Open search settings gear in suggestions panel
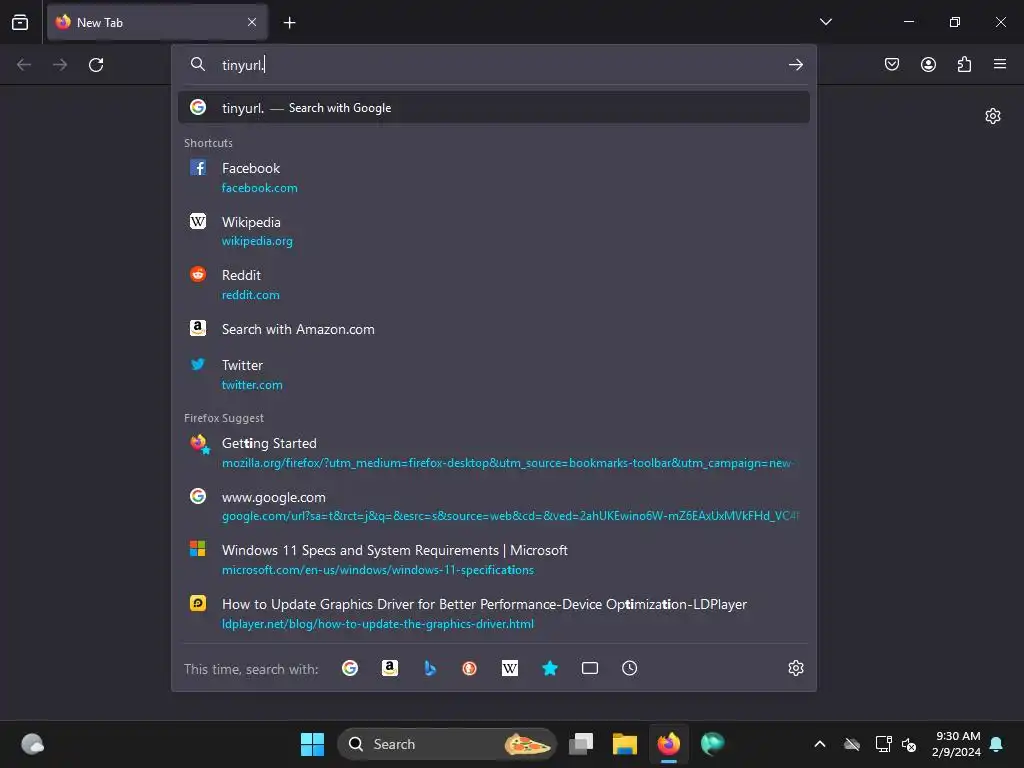 point(795,668)
